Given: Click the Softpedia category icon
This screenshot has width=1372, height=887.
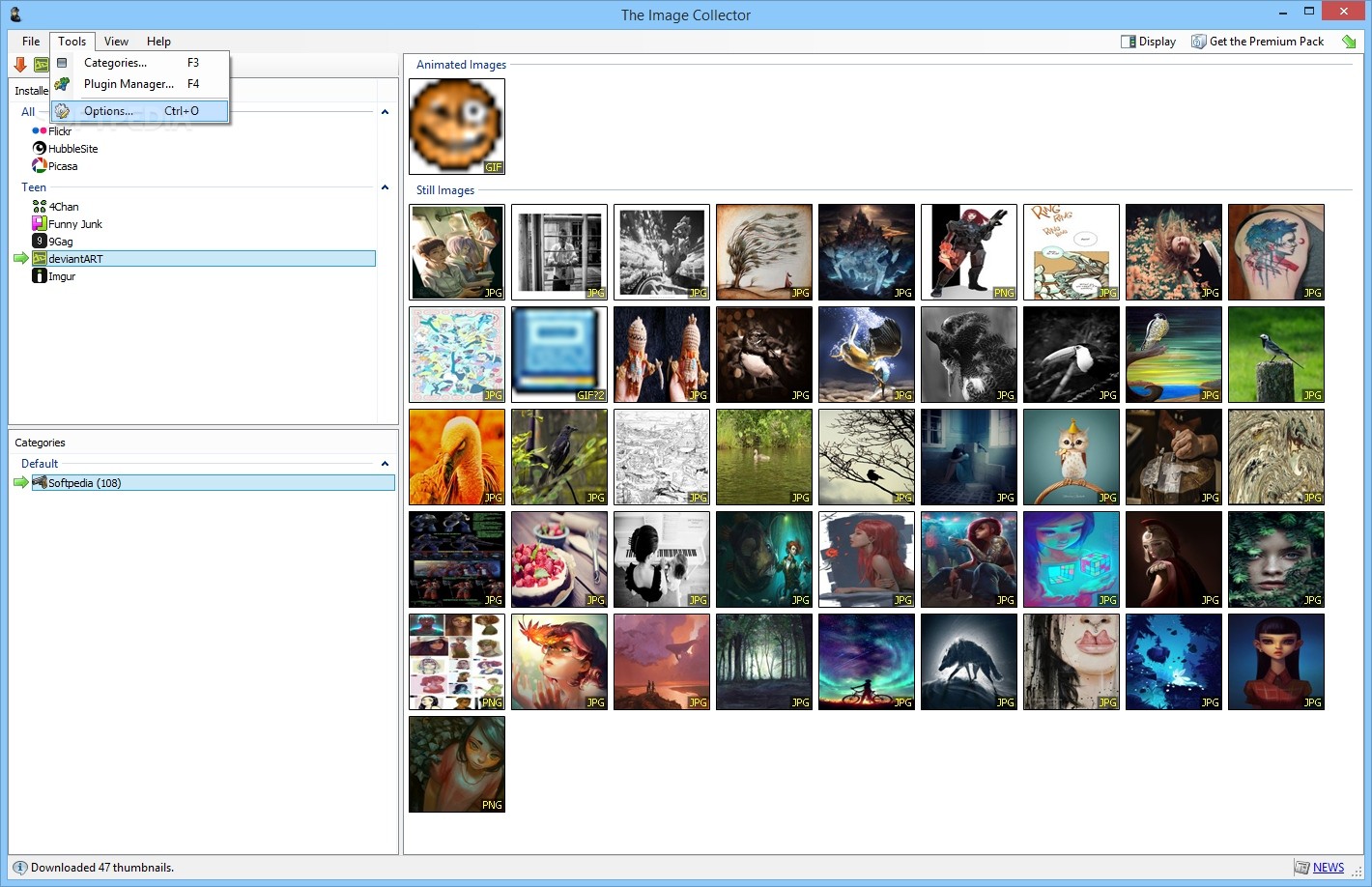Looking at the screenshot, I should [40, 482].
